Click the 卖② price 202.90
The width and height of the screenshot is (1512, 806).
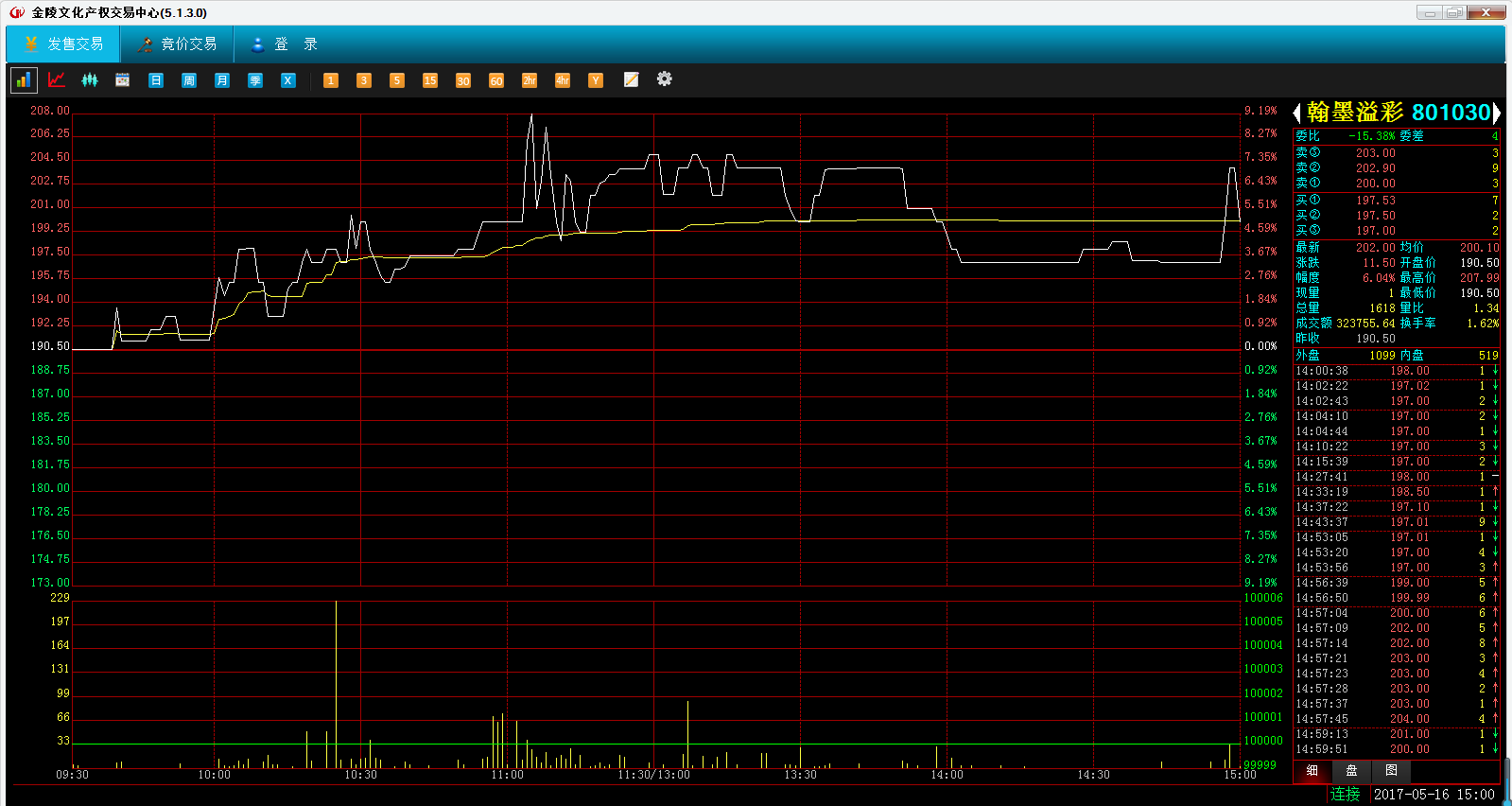click(1376, 168)
